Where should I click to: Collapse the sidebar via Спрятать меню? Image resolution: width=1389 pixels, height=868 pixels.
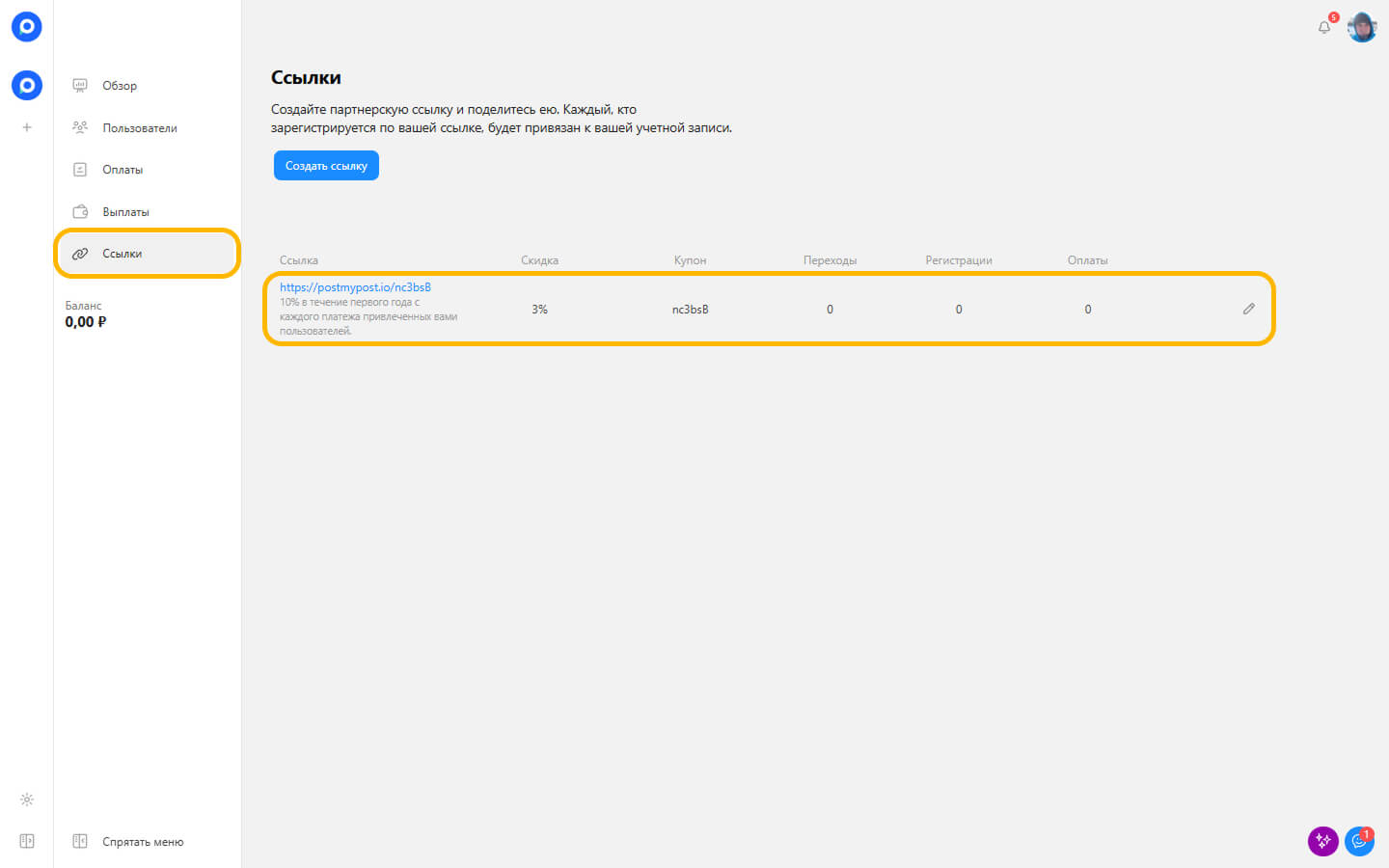point(142,842)
